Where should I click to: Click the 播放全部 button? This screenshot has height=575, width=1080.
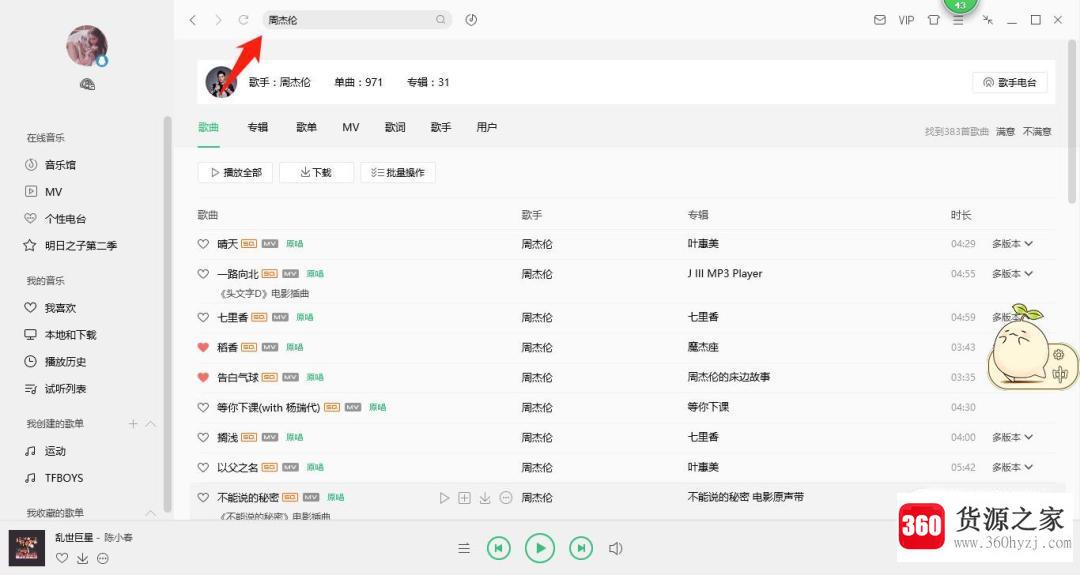tap(236, 172)
